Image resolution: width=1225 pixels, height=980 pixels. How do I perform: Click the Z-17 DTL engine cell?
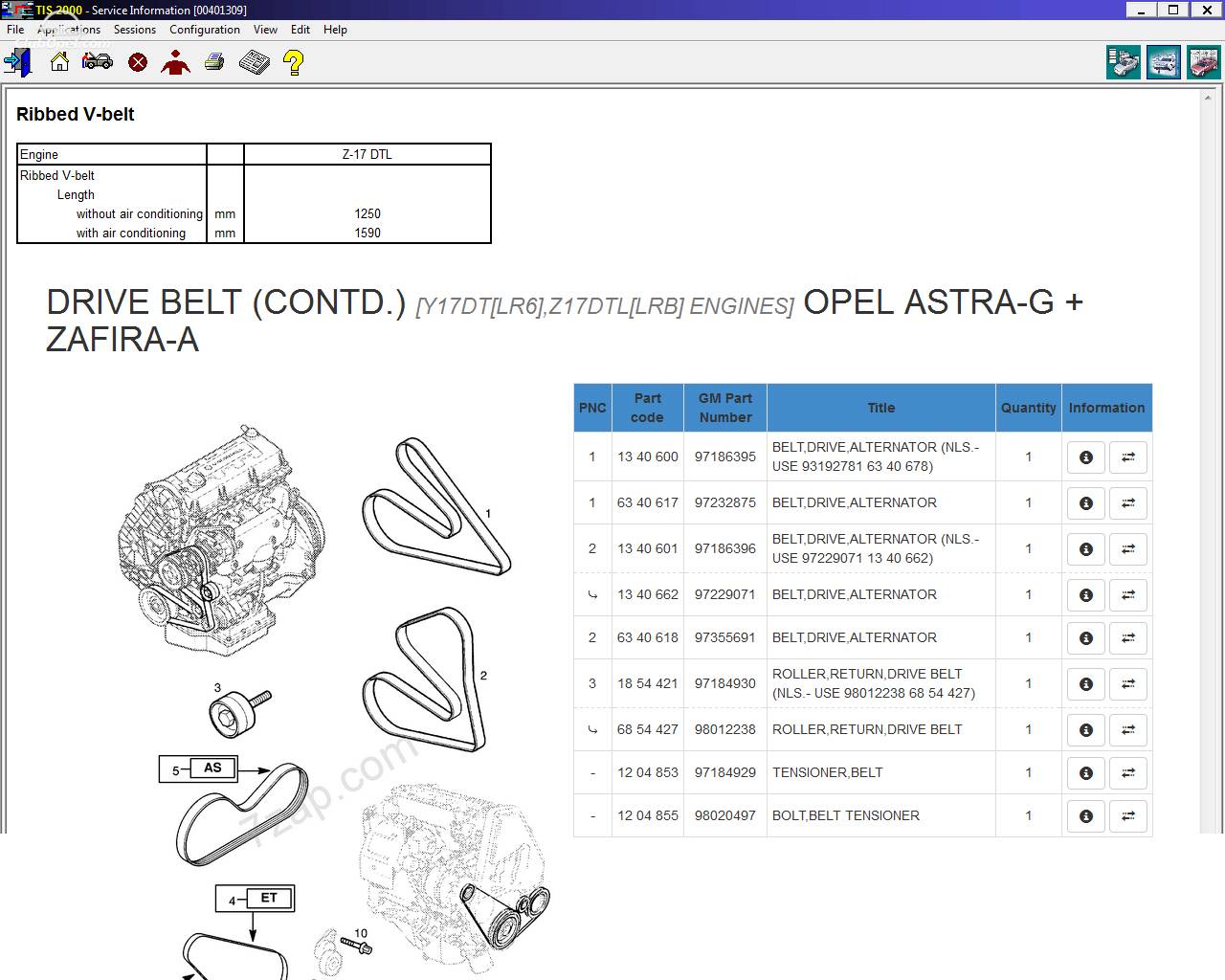(367, 155)
